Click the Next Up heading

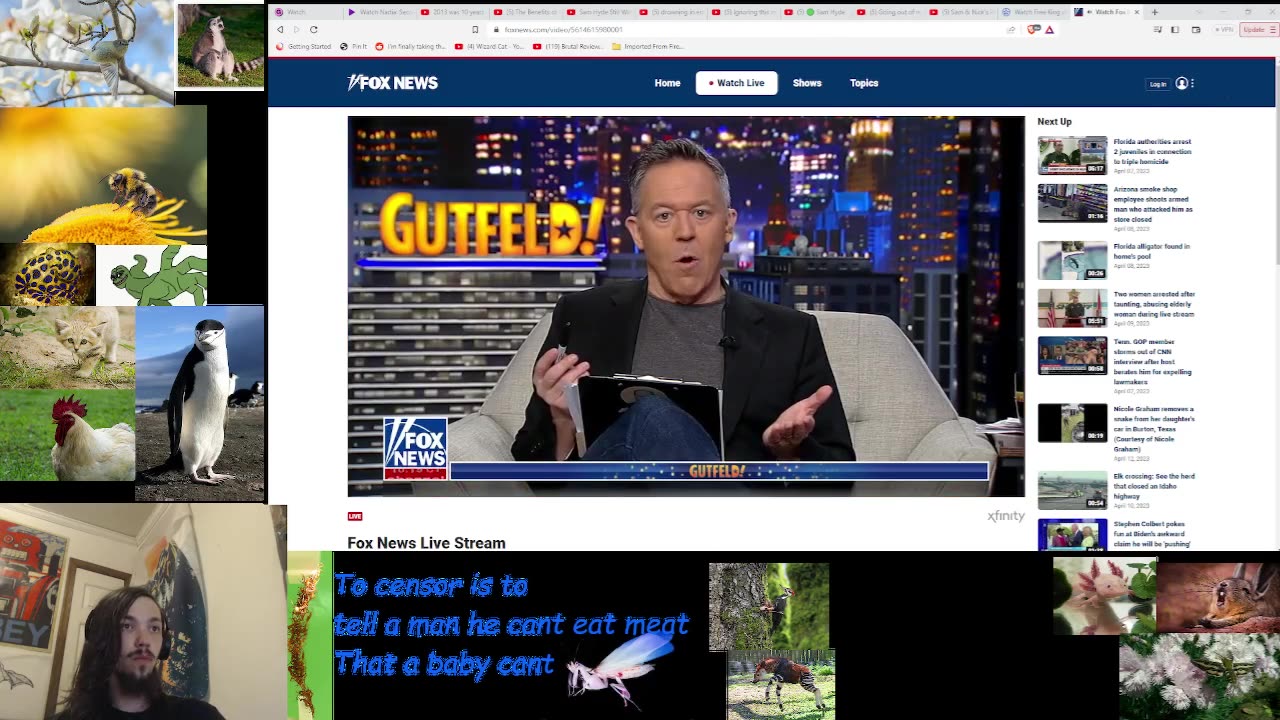(x=1054, y=122)
